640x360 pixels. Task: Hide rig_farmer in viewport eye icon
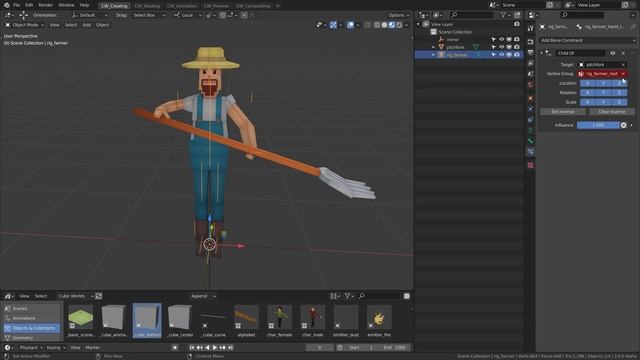(502, 55)
